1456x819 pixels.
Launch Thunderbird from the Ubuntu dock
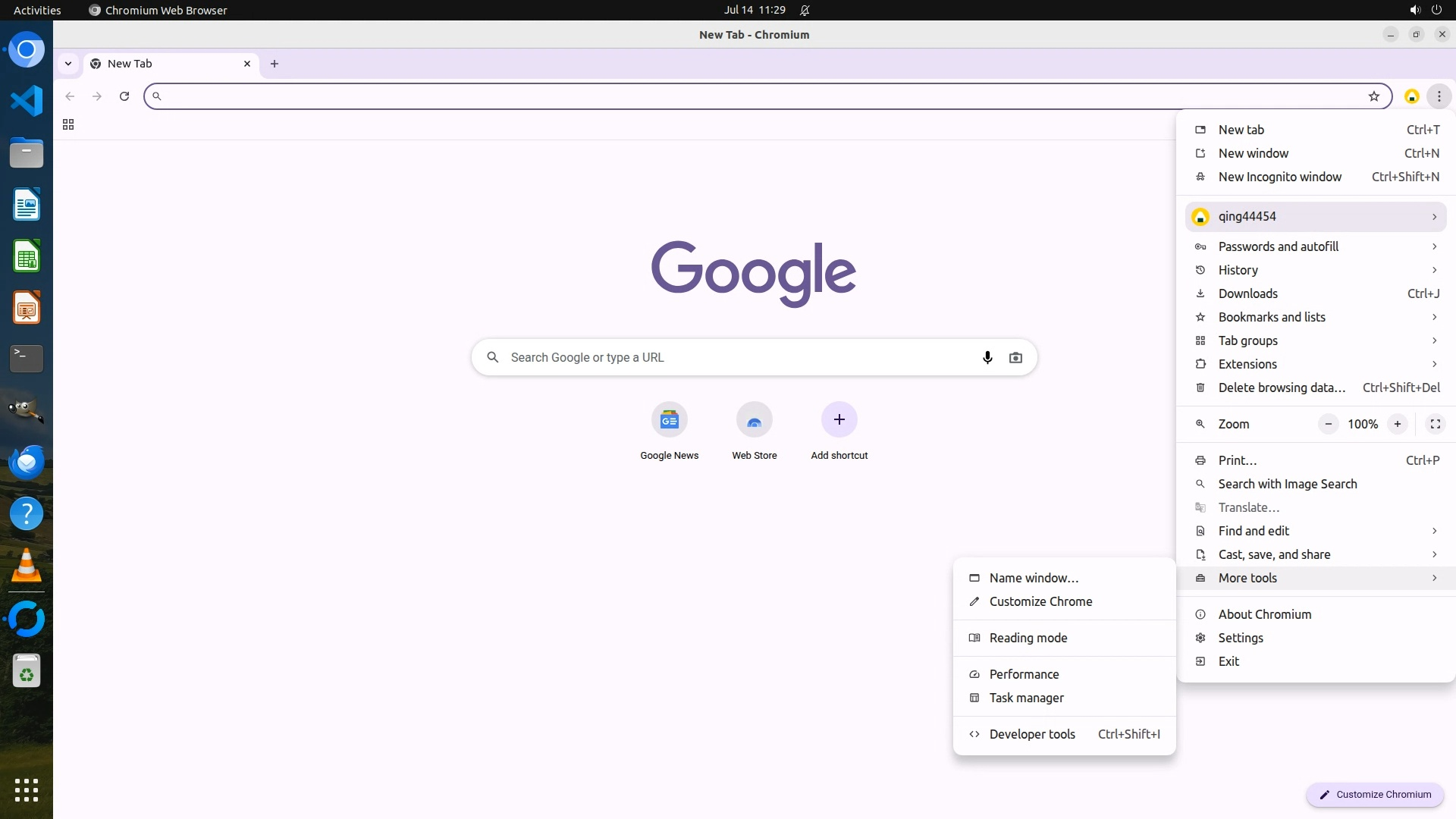click(x=27, y=462)
